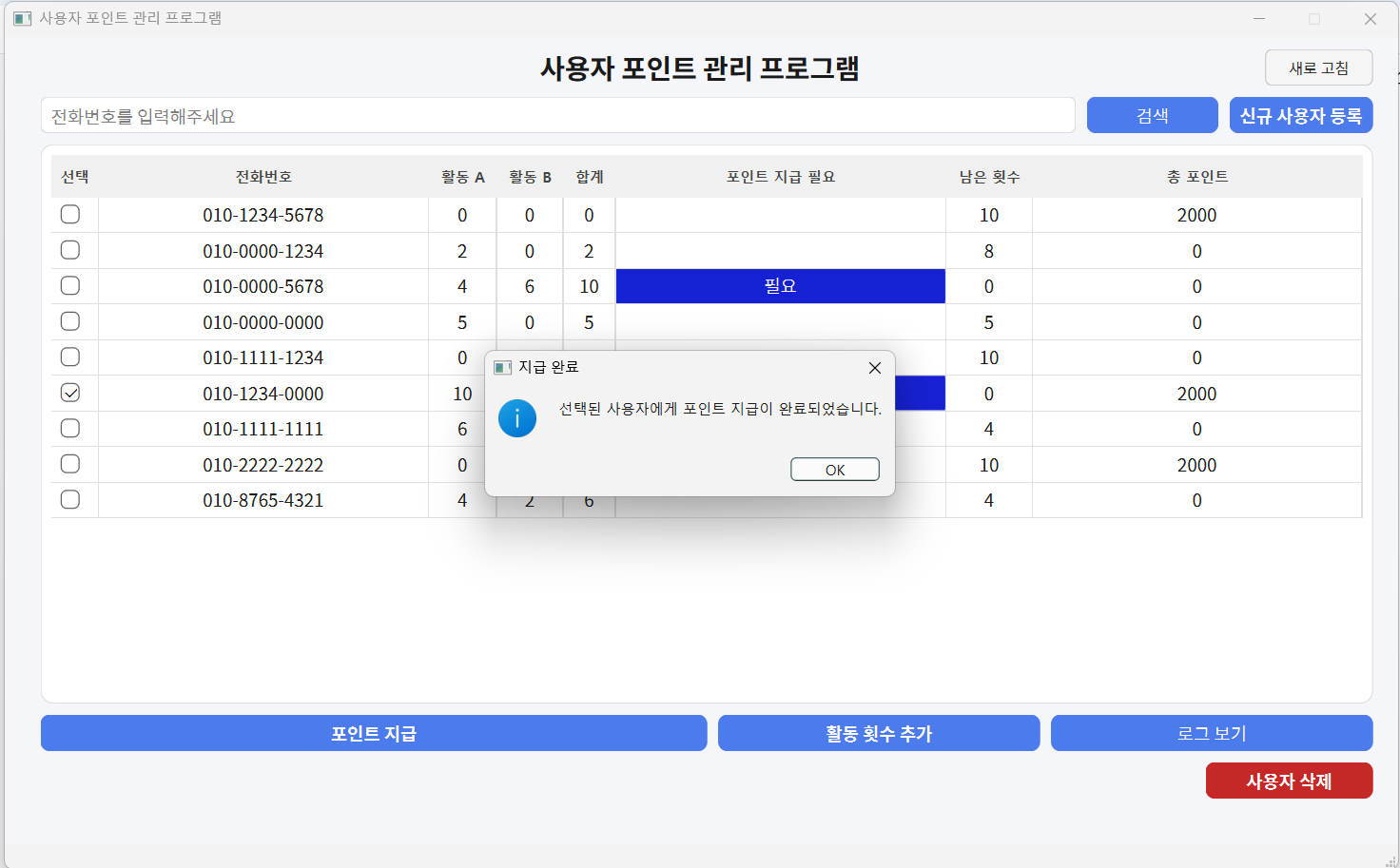This screenshot has width=1400, height=868.
Task: Focus the phone number search field
Action: coord(557,116)
